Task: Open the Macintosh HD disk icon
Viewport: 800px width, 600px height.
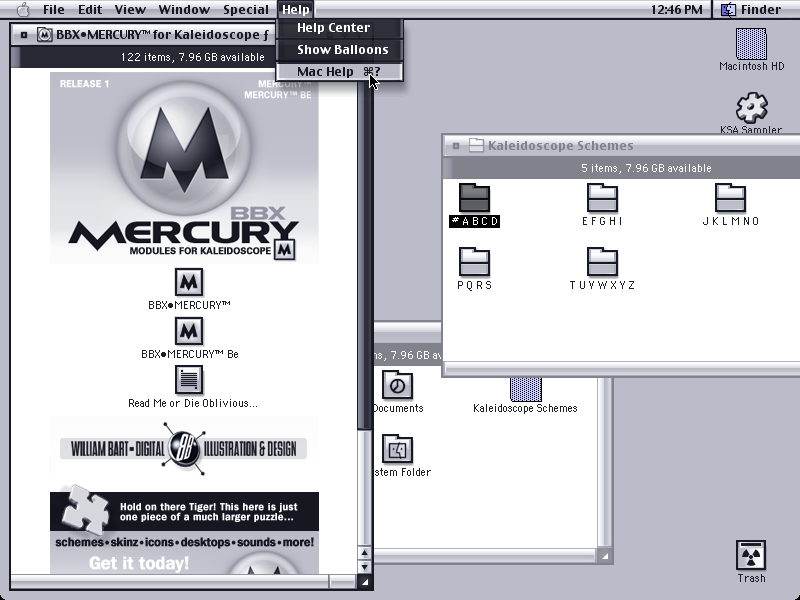Action: (751, 44)
